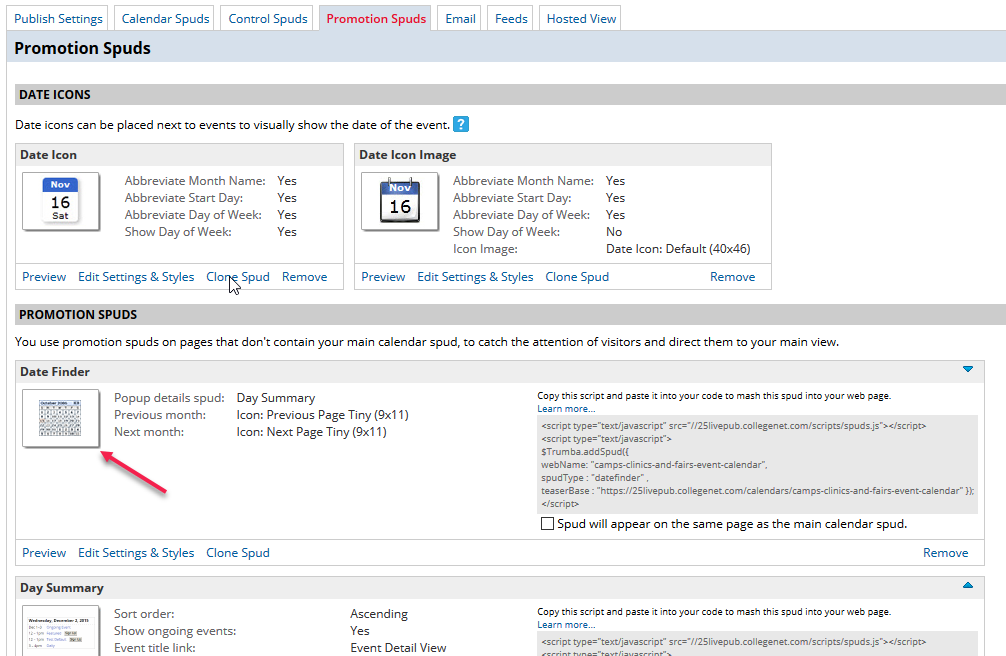Clone the Date Finder spud

tap(238, 553)
